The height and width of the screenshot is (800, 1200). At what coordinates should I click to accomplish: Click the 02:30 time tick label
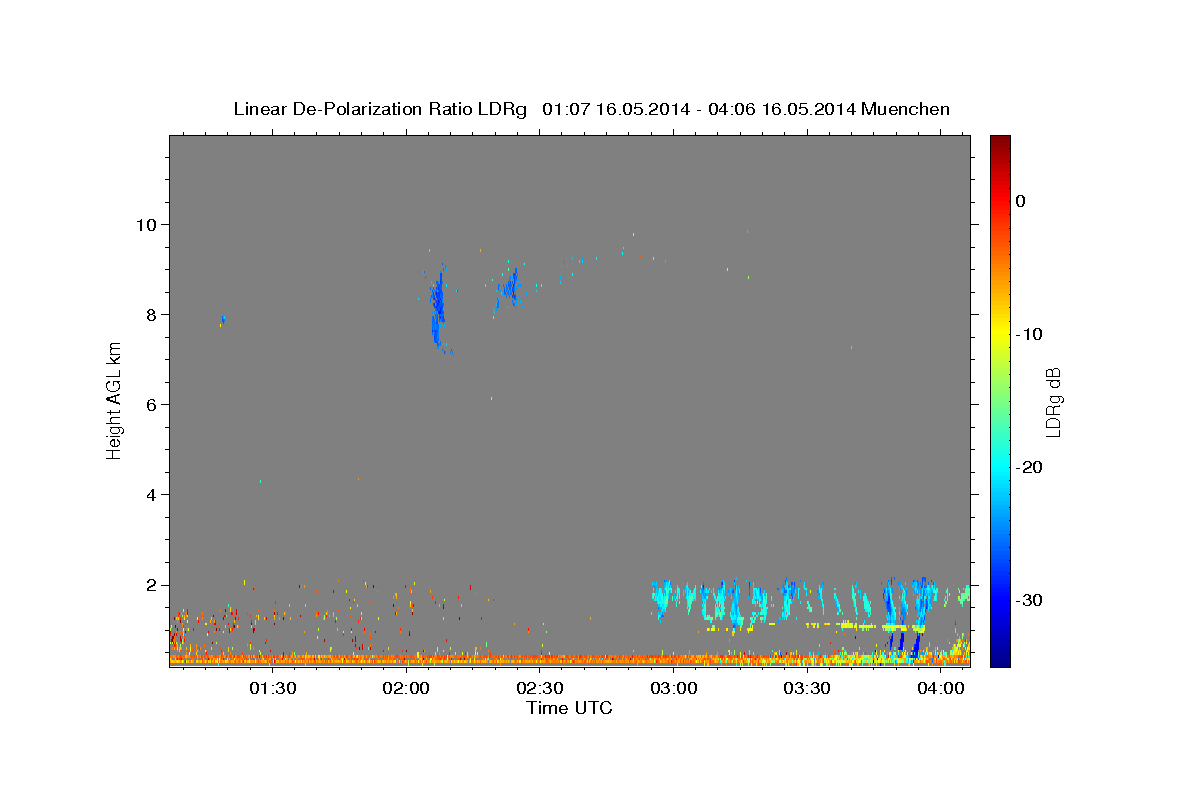(x=540, y=688)
